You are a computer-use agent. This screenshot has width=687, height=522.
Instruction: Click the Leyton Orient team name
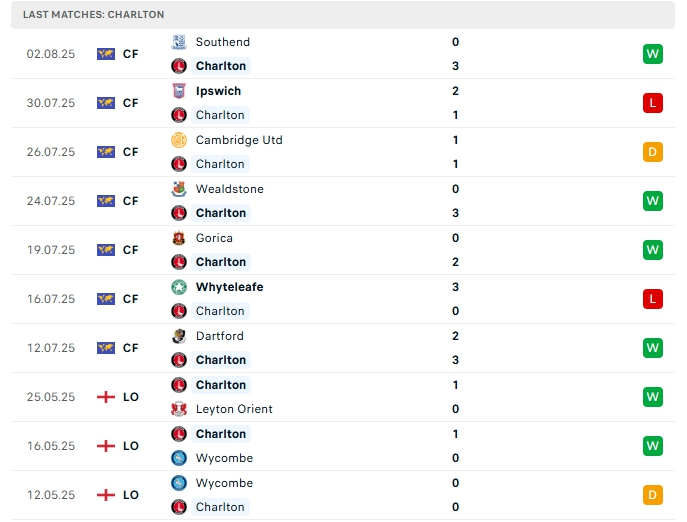pyautogui.click(x=234, y=409)
